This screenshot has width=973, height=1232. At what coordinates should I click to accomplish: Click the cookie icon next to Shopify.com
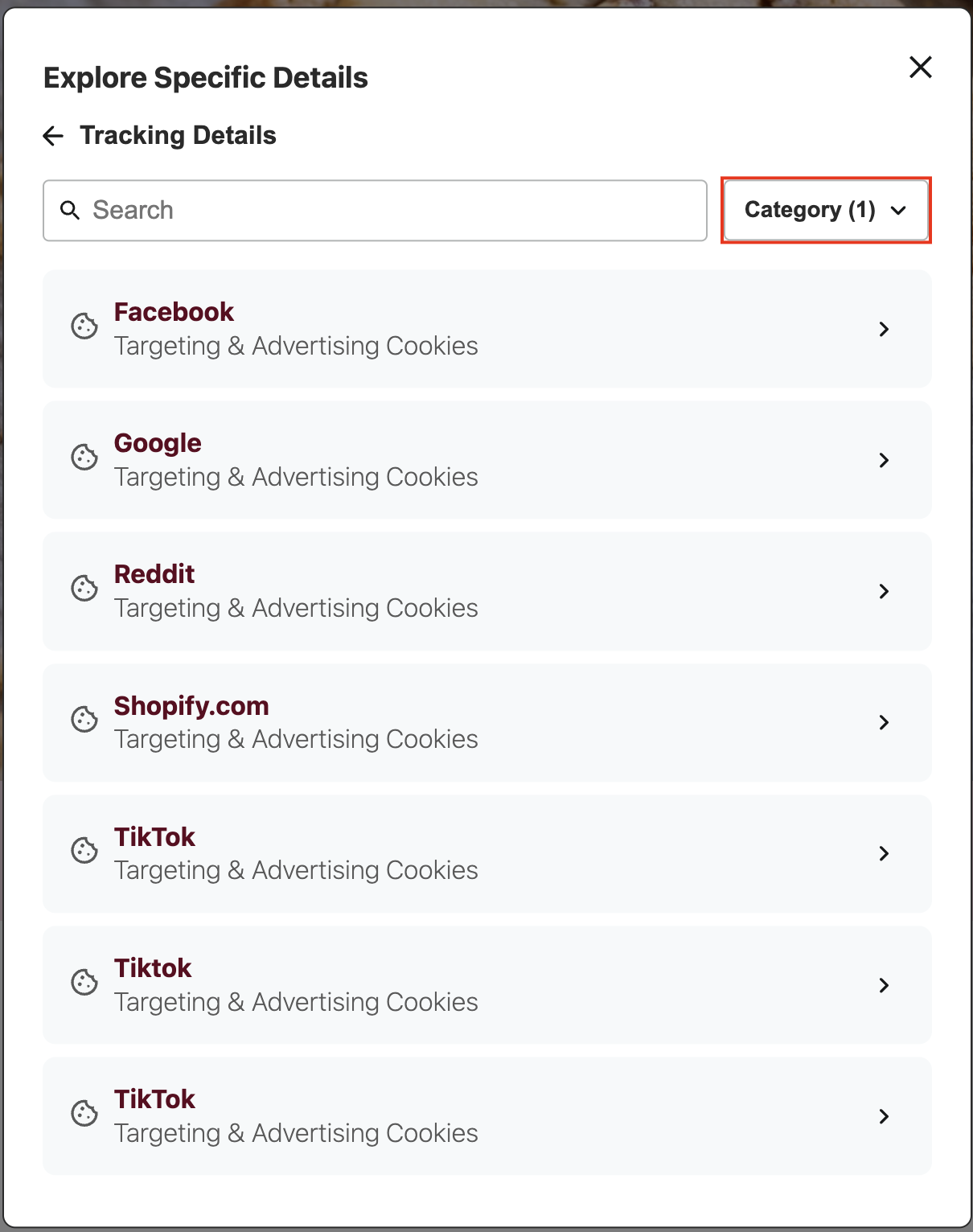[84, 721]
